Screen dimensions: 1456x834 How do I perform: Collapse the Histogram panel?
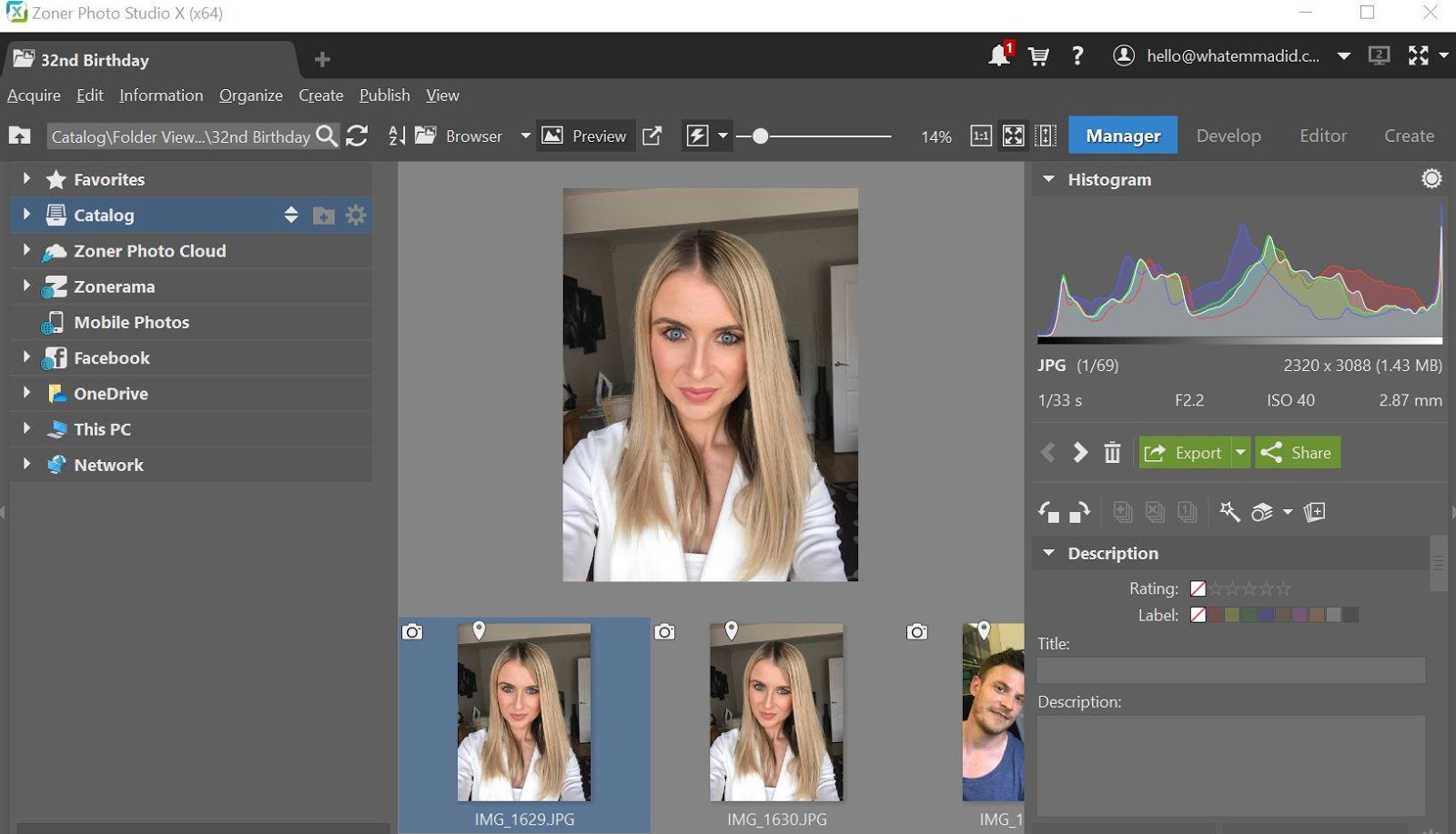(x=1048, y=180)
